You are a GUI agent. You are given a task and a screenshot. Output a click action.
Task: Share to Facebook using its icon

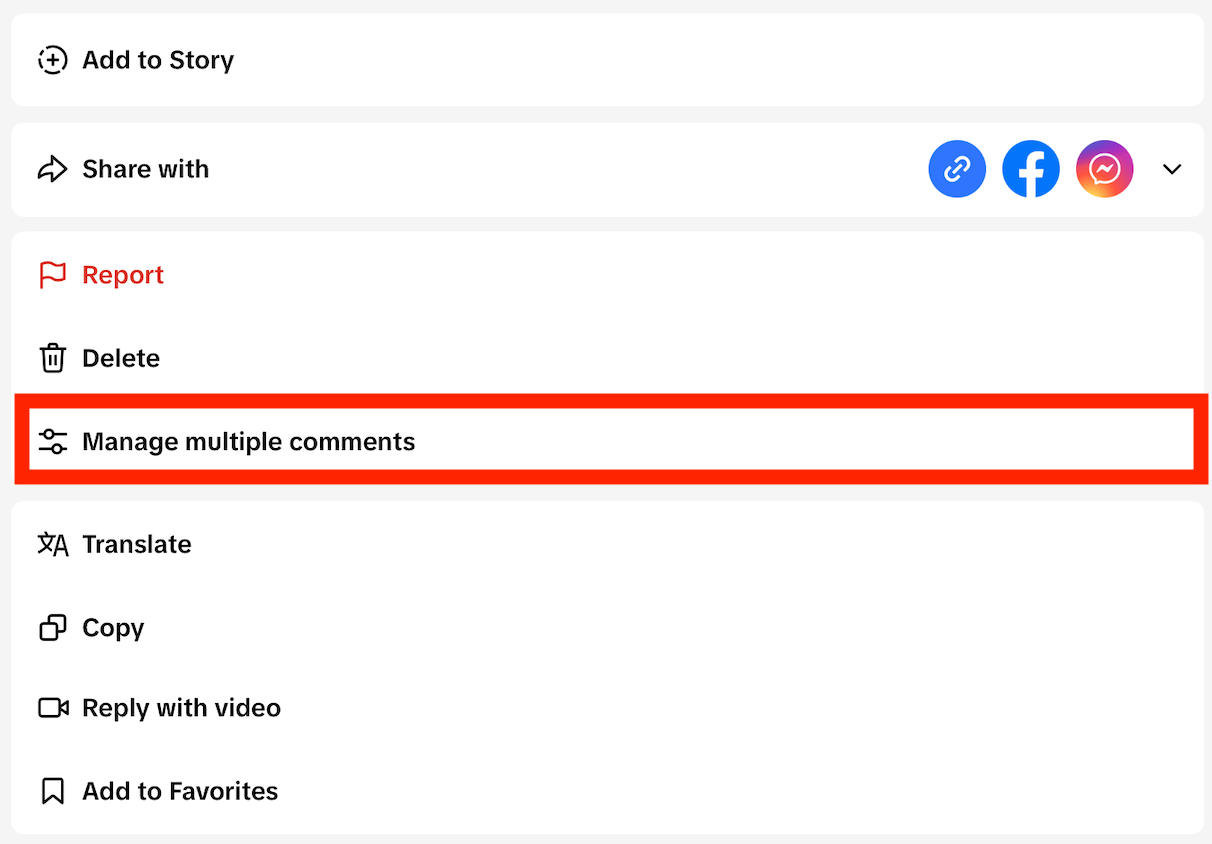click(x=1031, y=169)
